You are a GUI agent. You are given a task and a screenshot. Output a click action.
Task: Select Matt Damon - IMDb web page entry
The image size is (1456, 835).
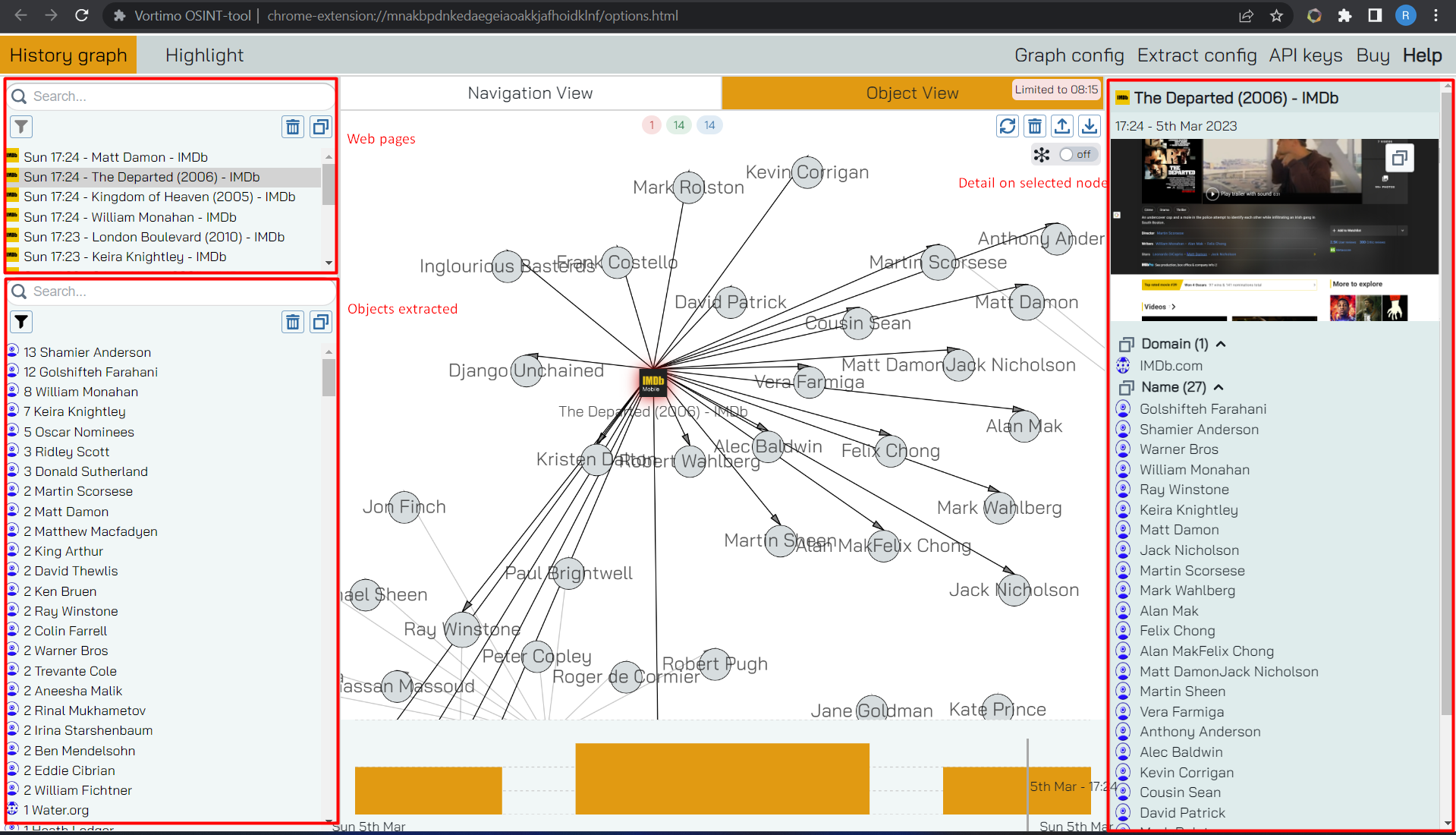pos(163,157)
